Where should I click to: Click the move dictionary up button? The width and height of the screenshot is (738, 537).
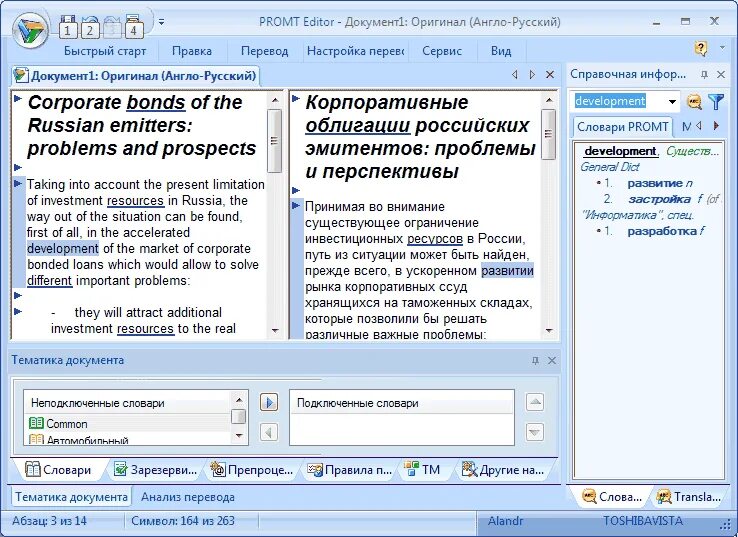coord(535,402)
